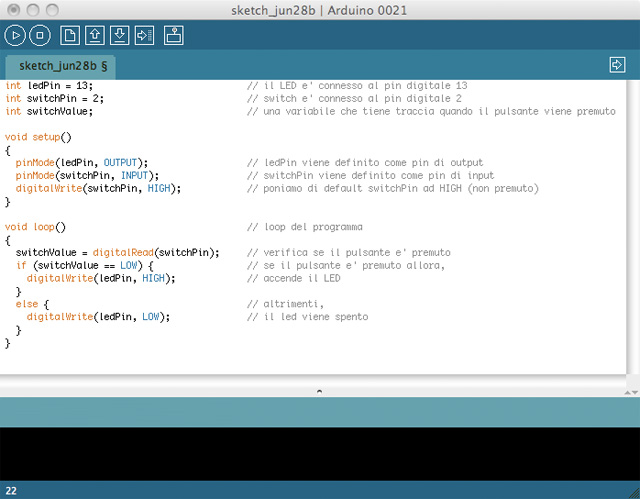Screen dimensions: 640x499
Task: Save the sketch with the down-arrow icon
Action: [x=119, y=36]
